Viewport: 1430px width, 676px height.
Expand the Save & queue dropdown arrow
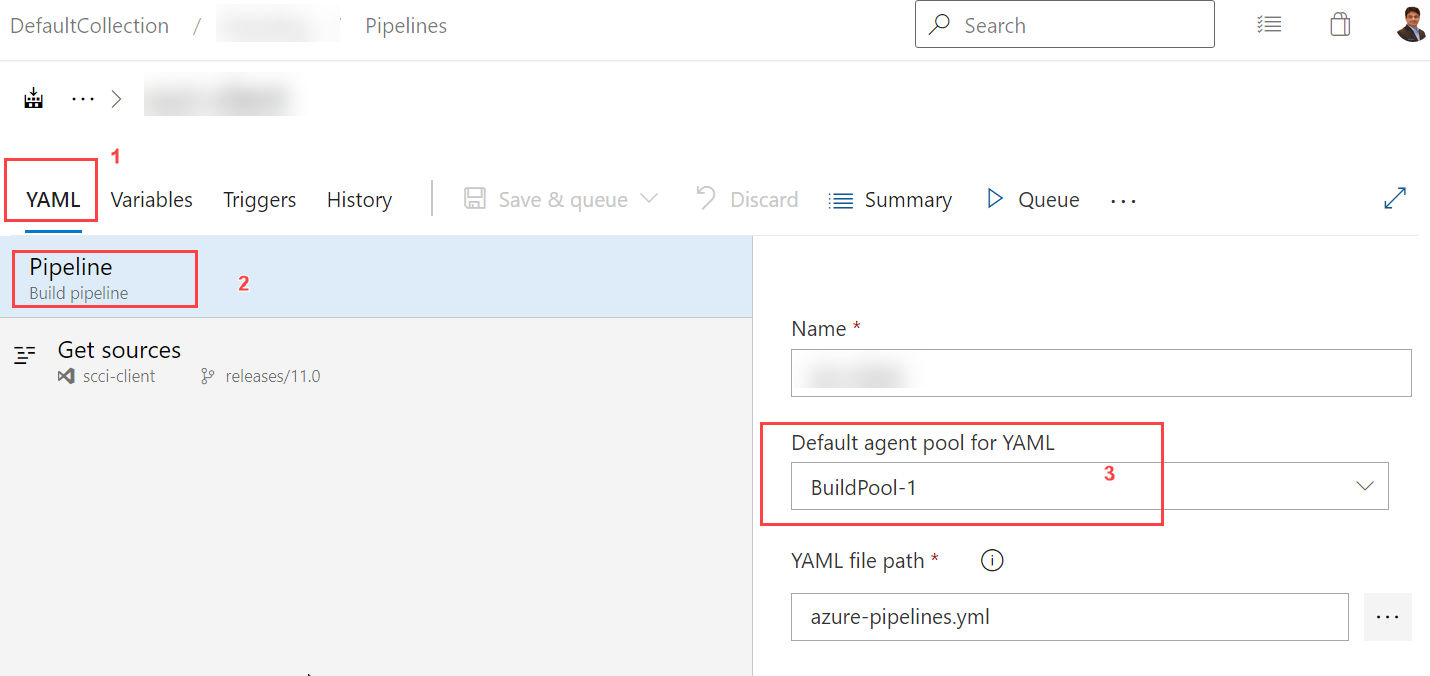tap(649, 199)
